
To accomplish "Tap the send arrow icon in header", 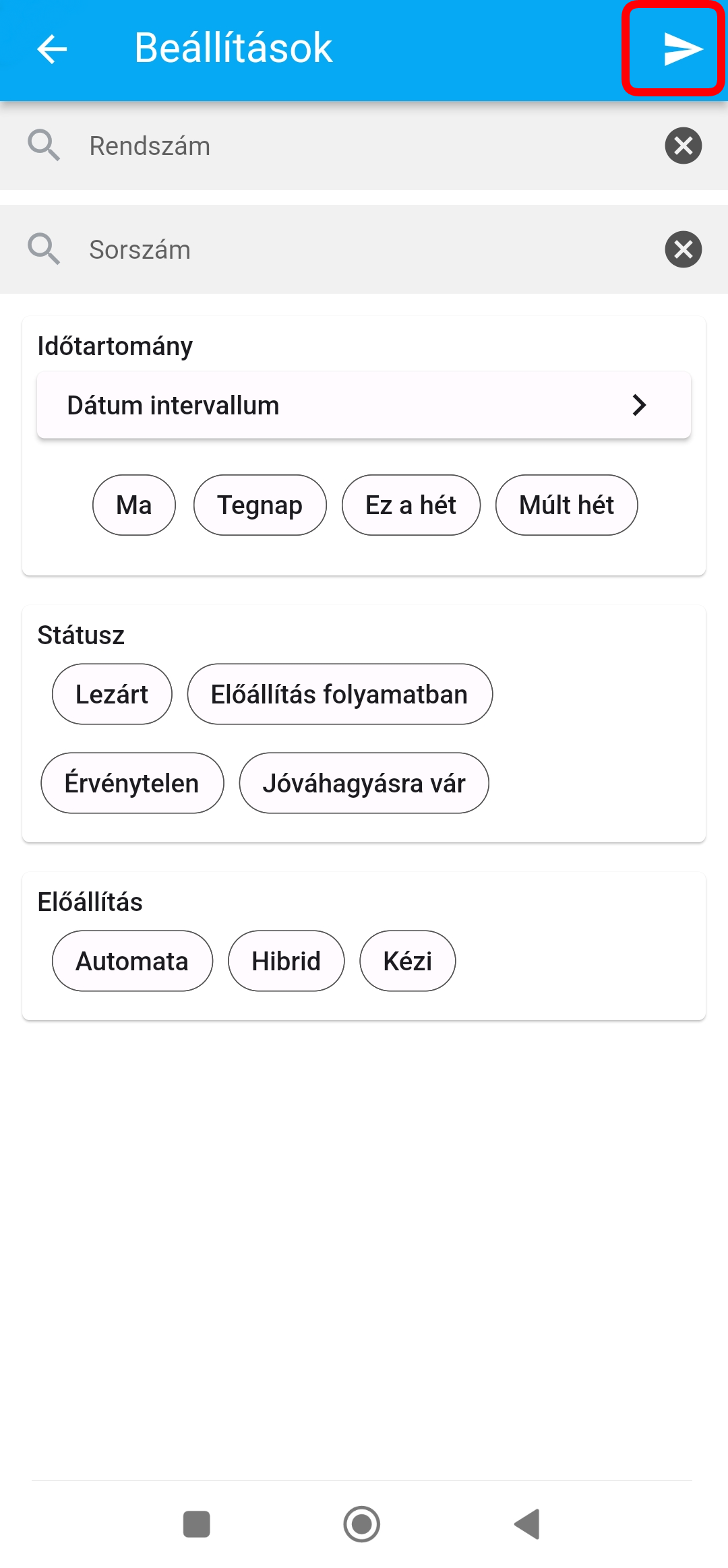I will [681, 49].
